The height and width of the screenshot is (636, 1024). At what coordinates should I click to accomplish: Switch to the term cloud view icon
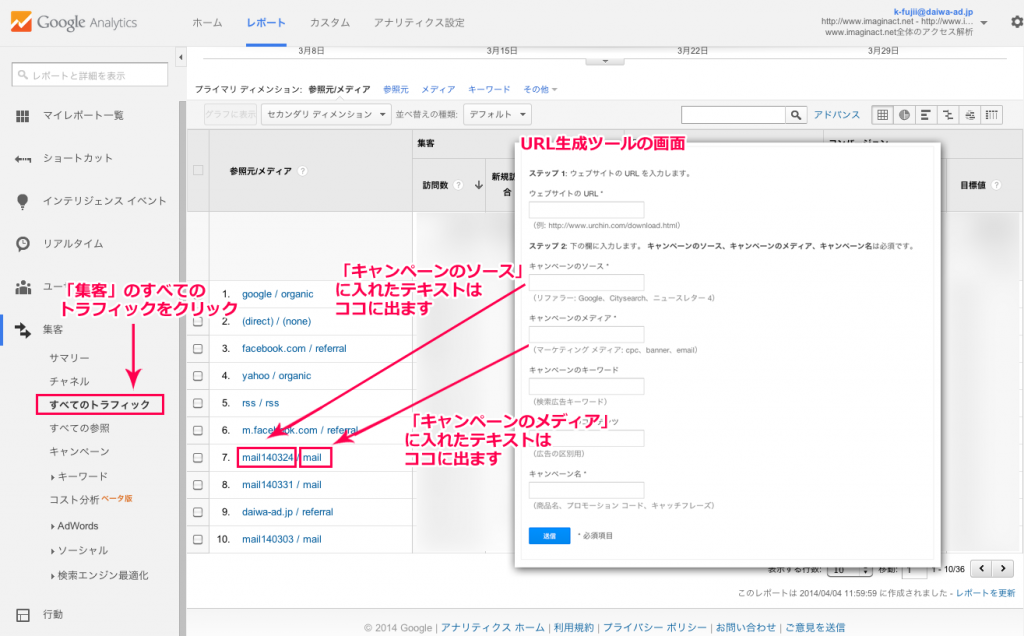970,115
